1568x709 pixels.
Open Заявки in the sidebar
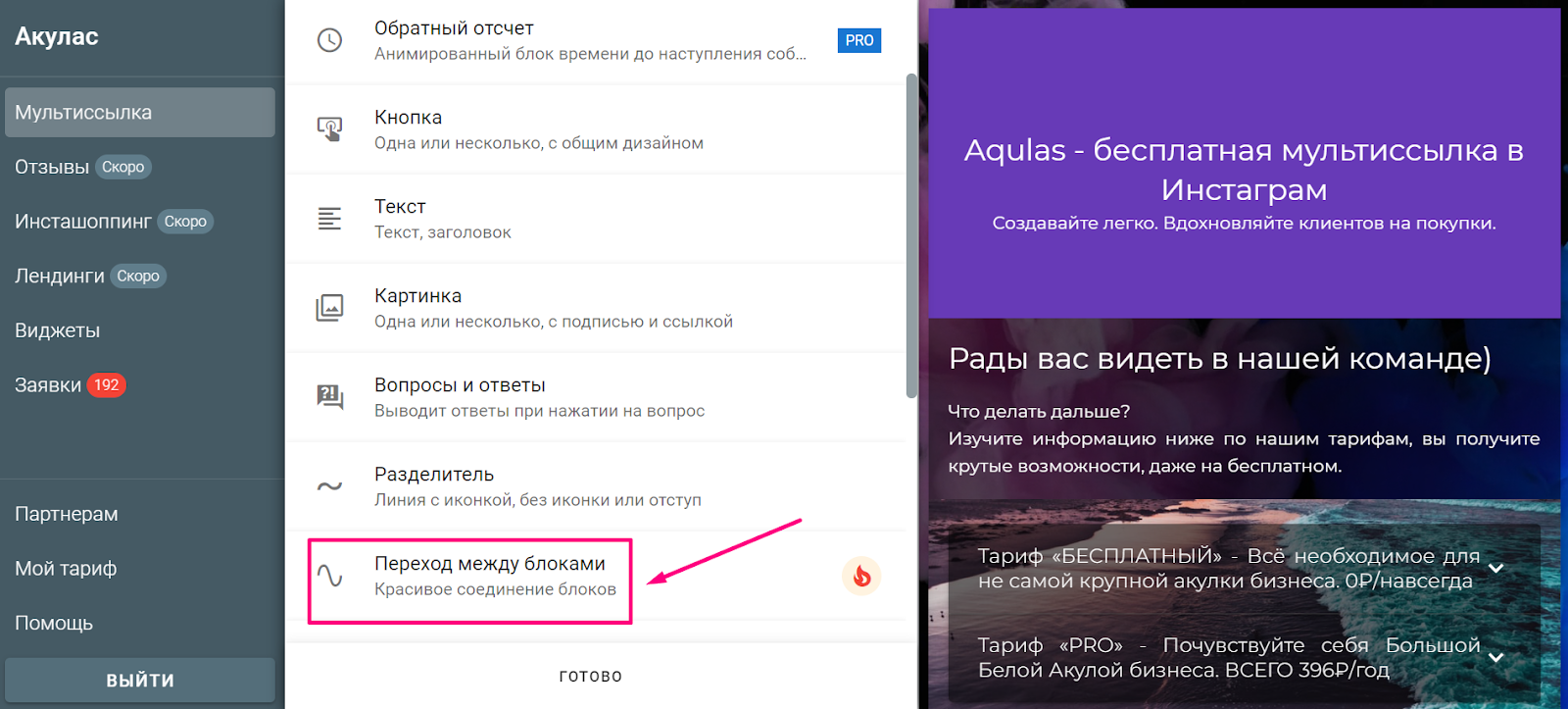click(48, 385)
